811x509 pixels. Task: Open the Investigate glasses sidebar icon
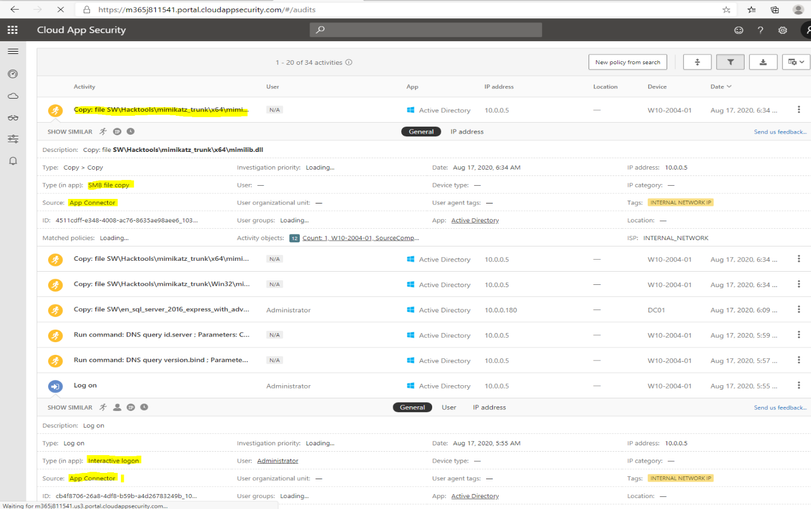click(x=13, y=118)
